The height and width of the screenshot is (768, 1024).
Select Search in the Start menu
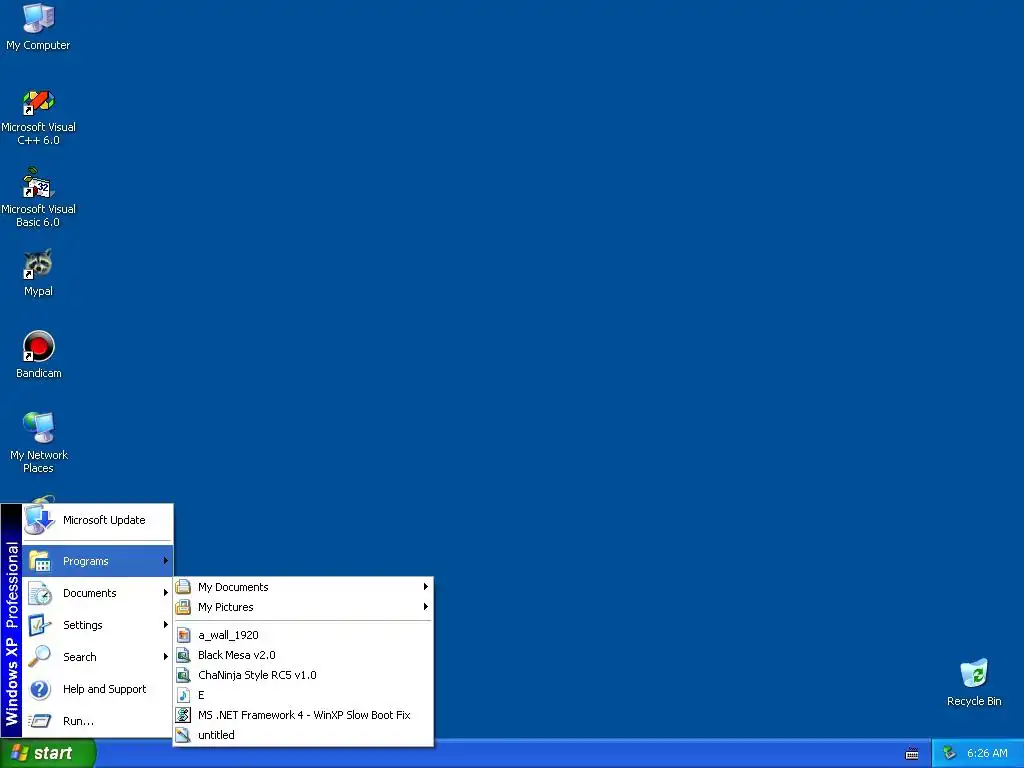coord(98,656)
